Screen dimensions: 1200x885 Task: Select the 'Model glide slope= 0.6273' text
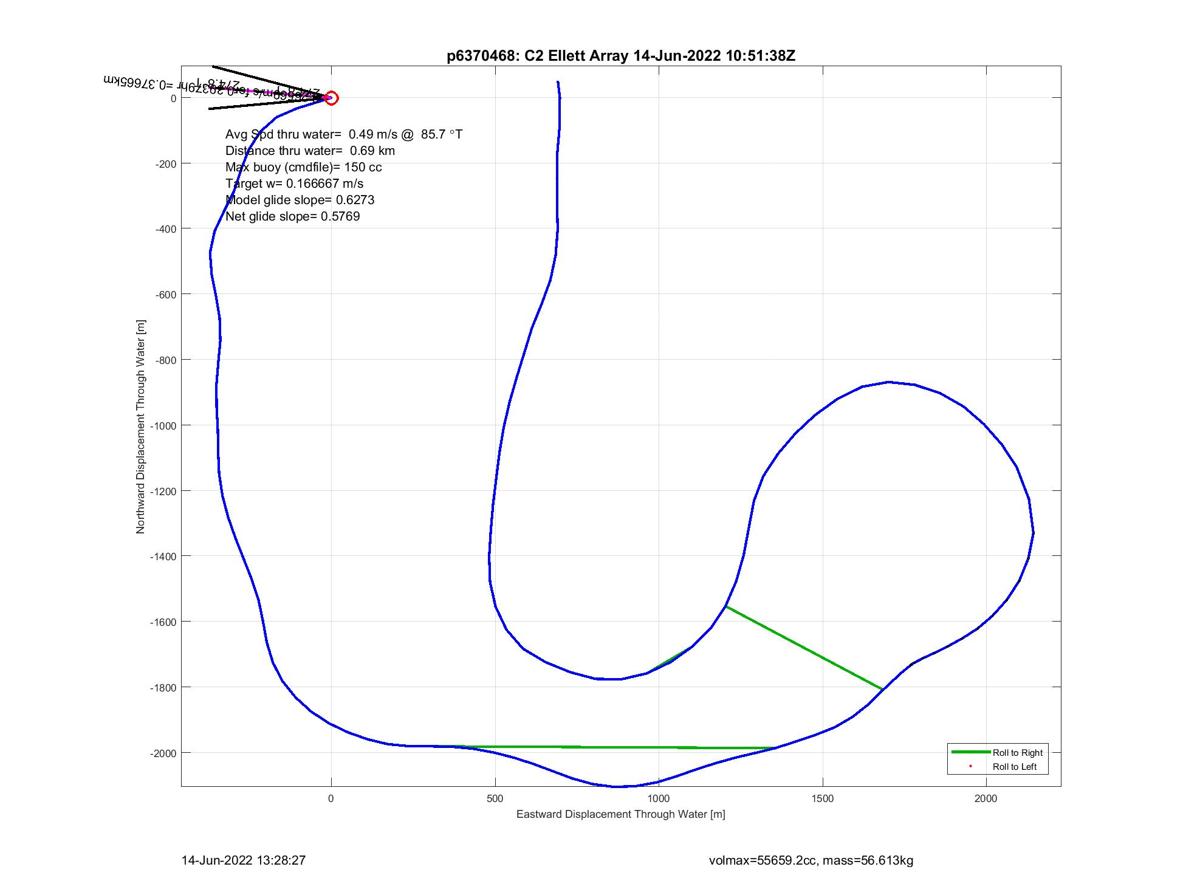pyautogui.click(x=300, y=199)
